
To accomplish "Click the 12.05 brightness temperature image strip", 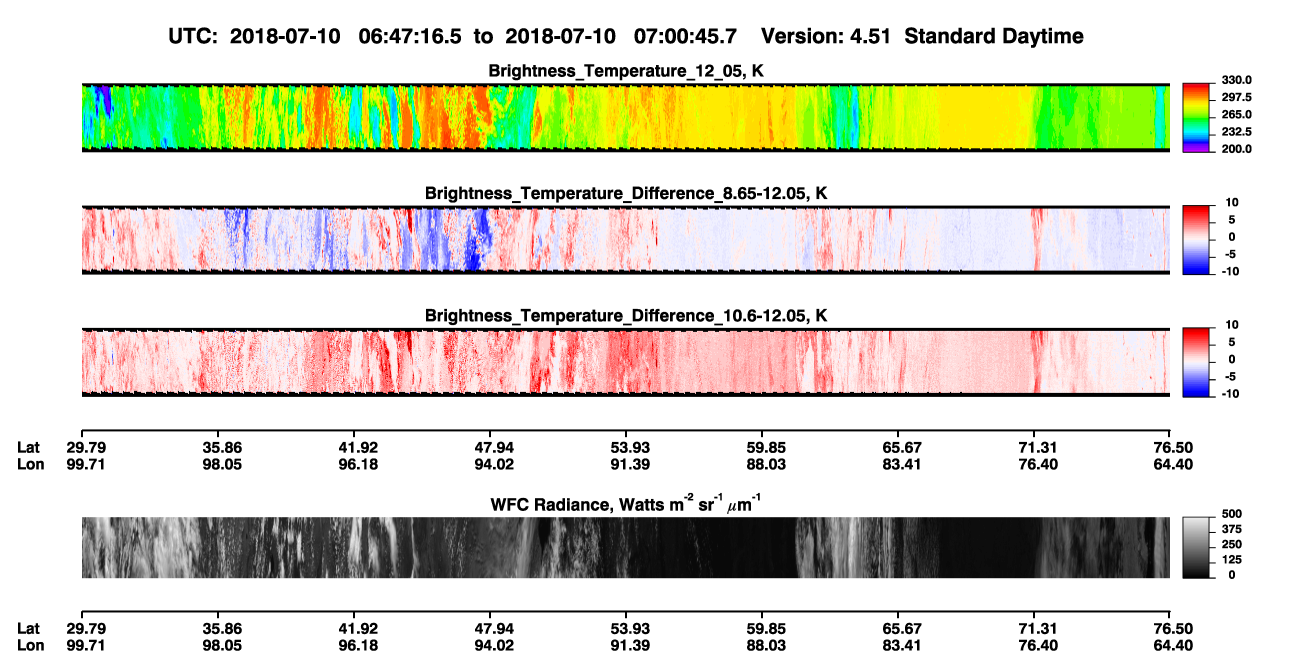I will tap(625, 117).
